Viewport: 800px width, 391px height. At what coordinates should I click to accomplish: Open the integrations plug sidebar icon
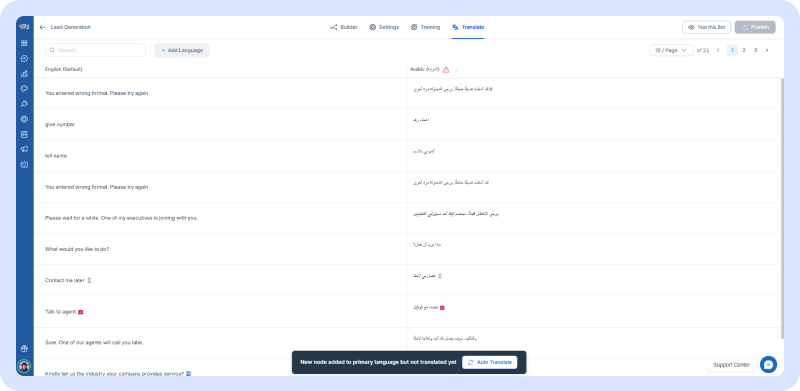pyautogui.click(x=24, y=104)
